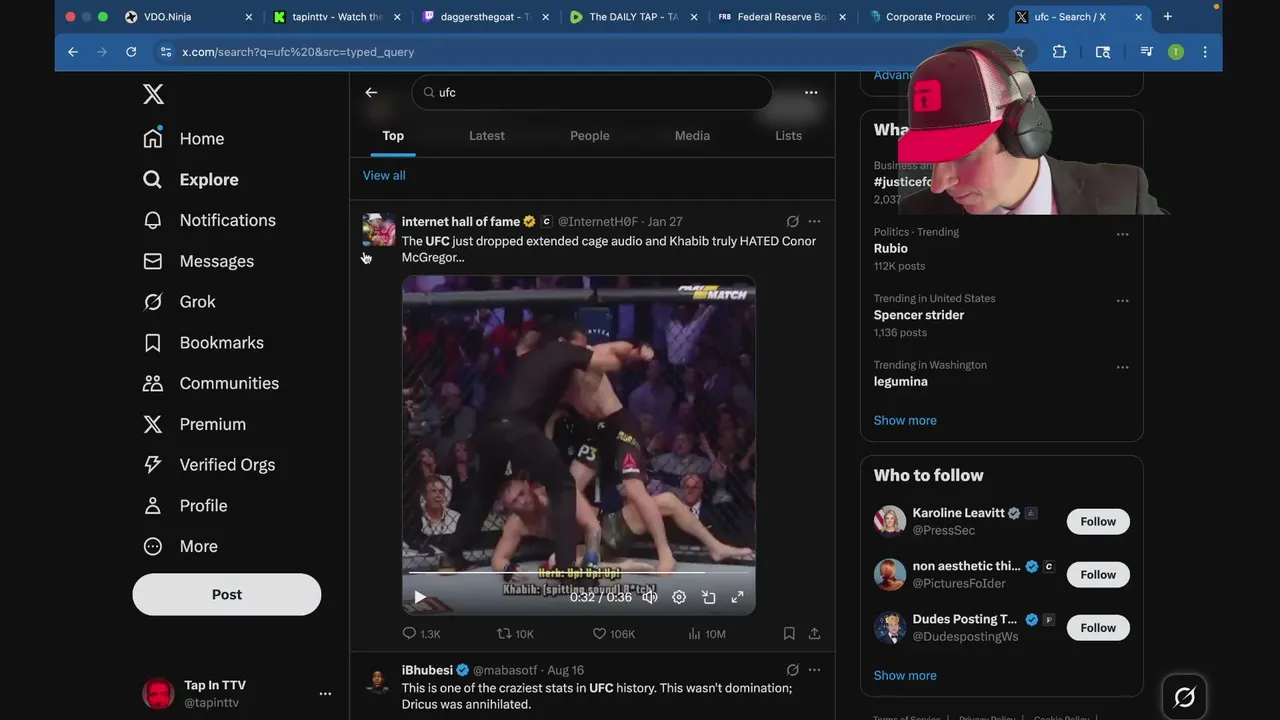Show more accounts to follow

point(905,676)
